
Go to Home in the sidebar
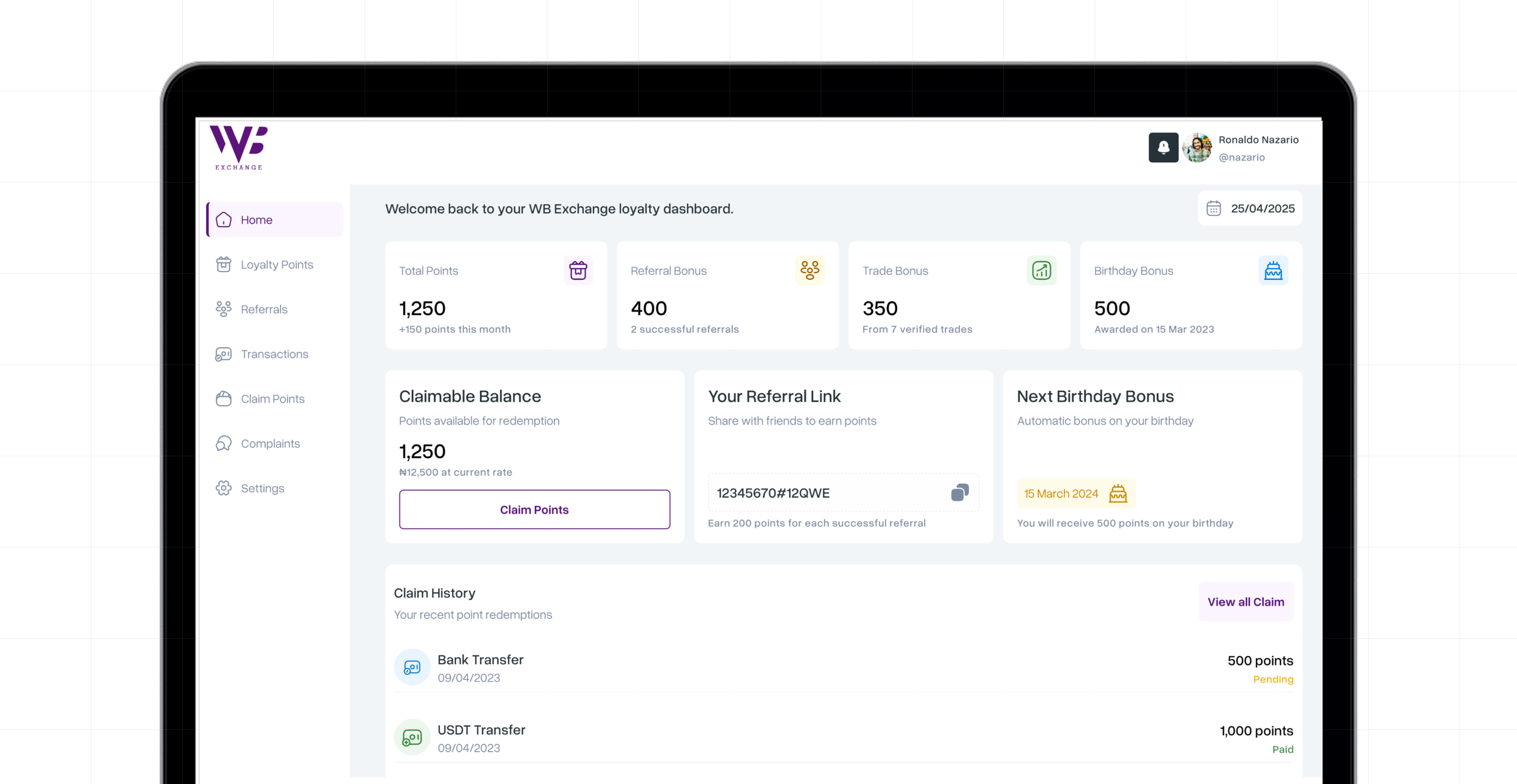pos(274,220)
